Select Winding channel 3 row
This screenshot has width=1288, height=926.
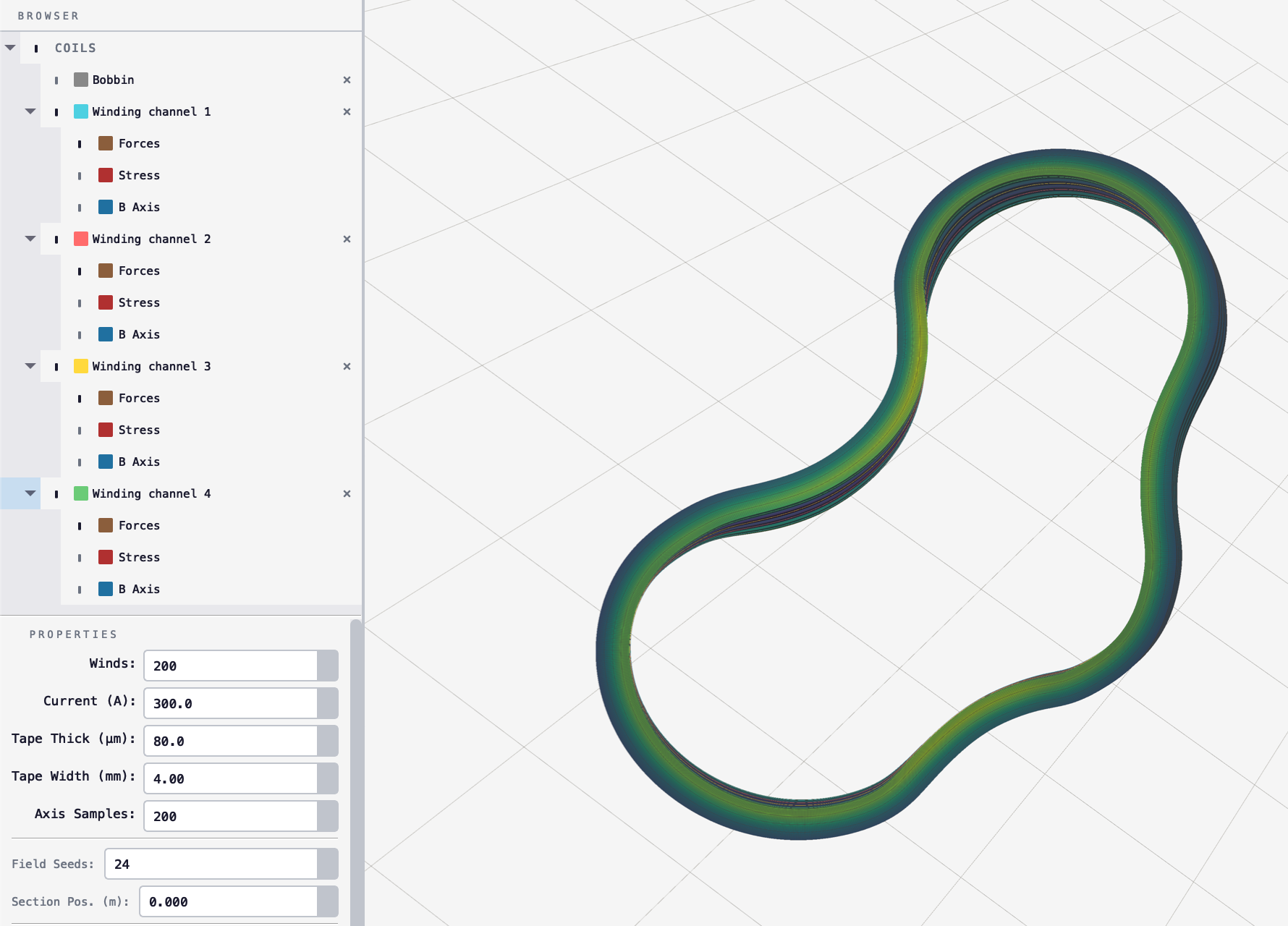tap(200, 366)
